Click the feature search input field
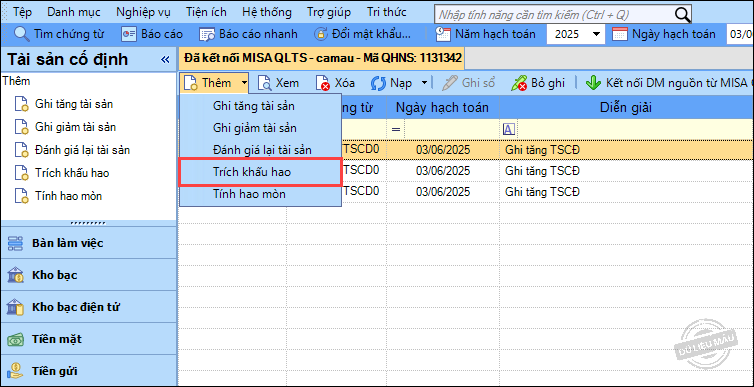 tap(553, 14)
